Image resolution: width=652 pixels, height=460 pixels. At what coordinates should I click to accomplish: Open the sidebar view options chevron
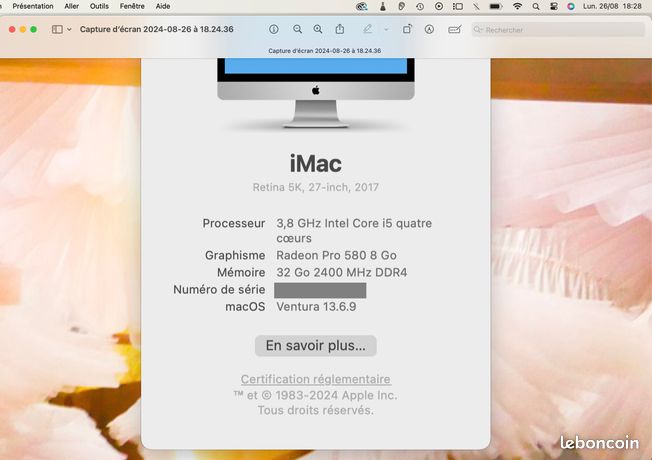pos(69,29)
